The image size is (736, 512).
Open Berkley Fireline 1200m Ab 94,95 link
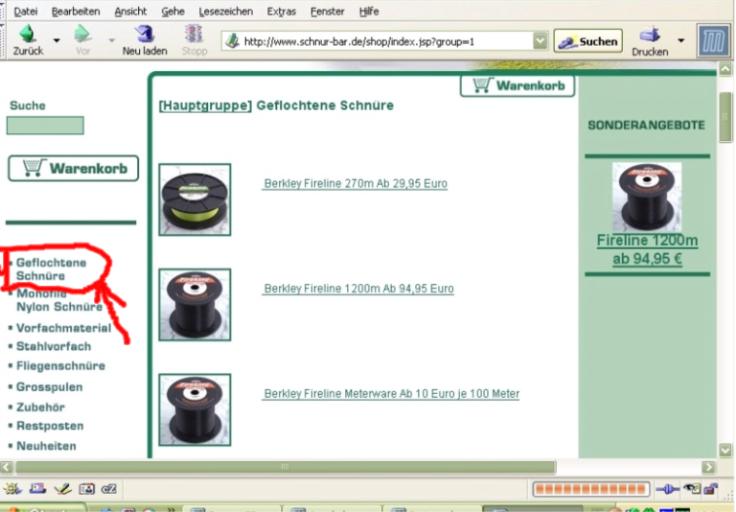coord(359,289)
